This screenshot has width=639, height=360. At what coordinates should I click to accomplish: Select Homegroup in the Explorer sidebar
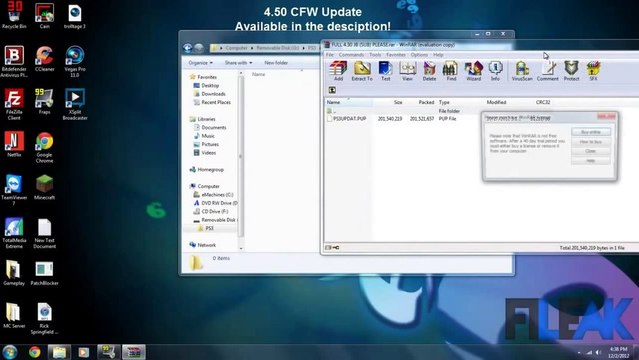click(x=207, y=170)
